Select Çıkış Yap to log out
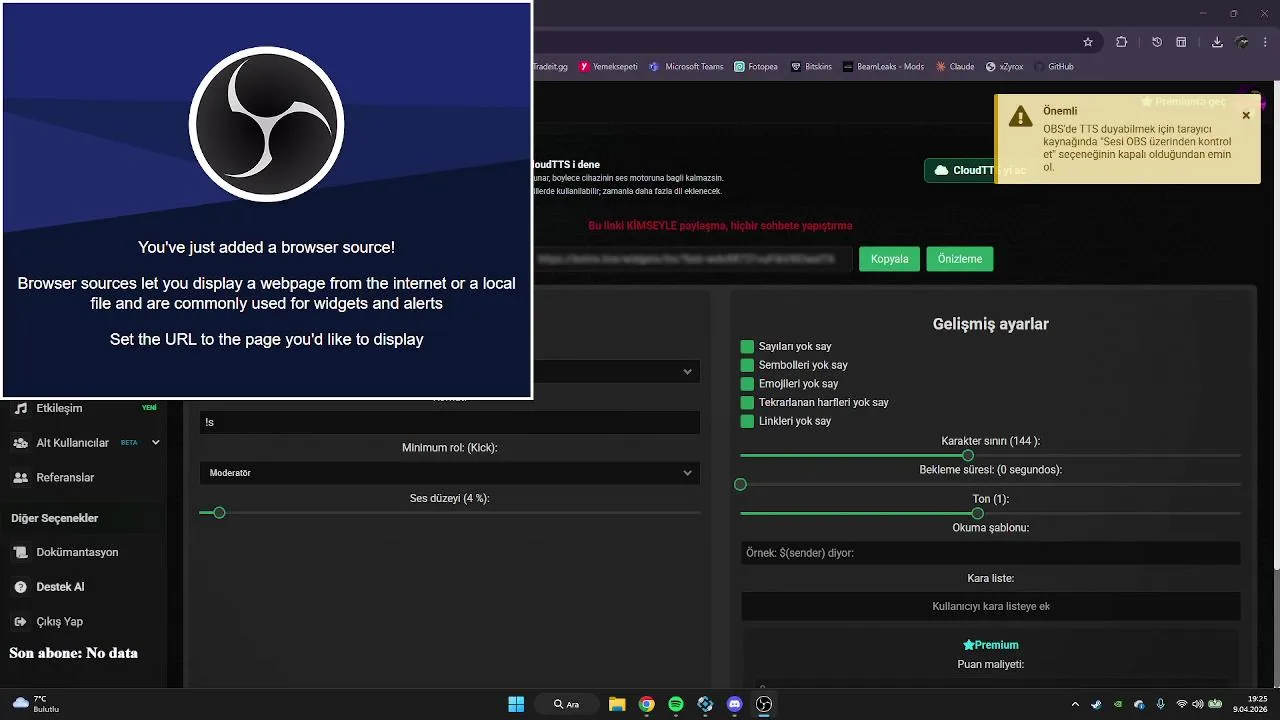This screenshot has width=1280, height=720. [x=59, y=622]
